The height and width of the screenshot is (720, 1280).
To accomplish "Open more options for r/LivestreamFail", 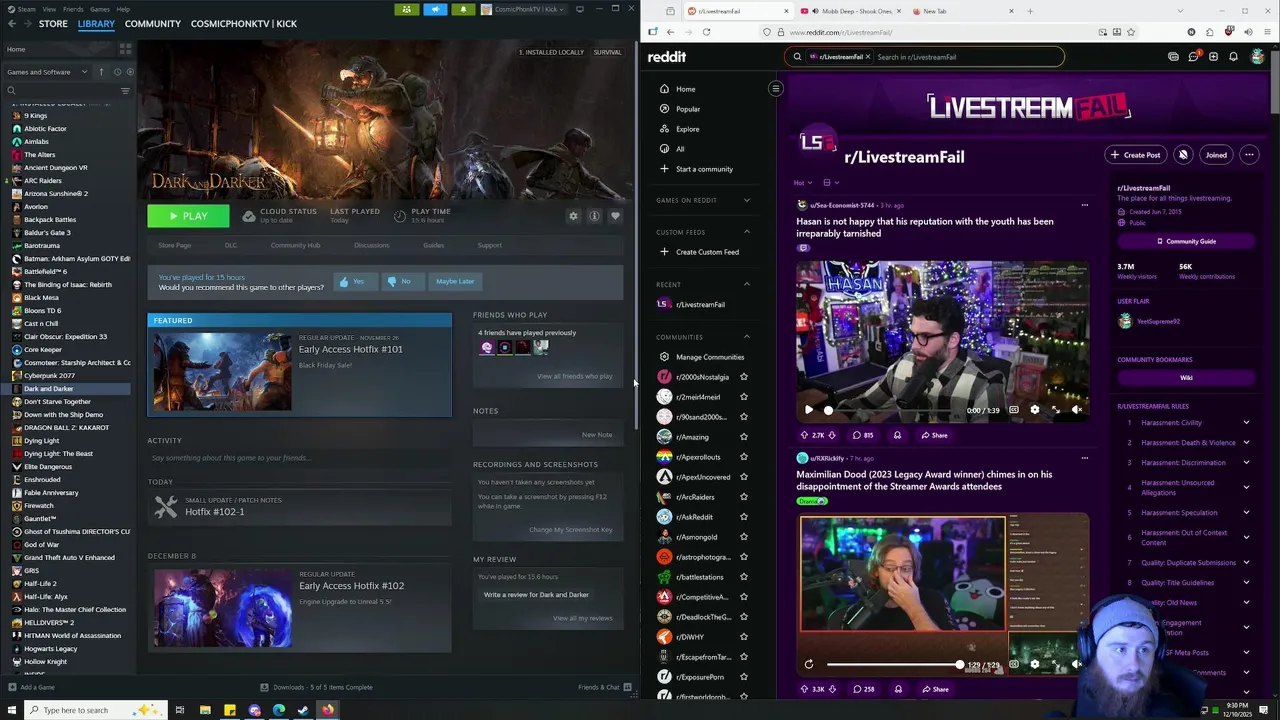I will click(x=1249, y=155).
